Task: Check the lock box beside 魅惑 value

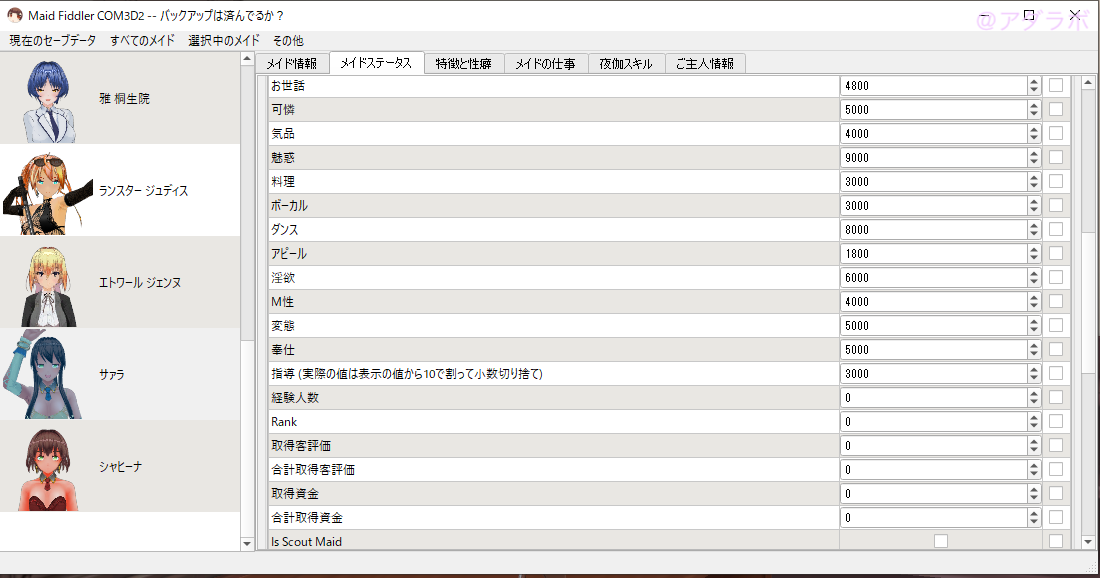Action: [x=1055, y=157]
